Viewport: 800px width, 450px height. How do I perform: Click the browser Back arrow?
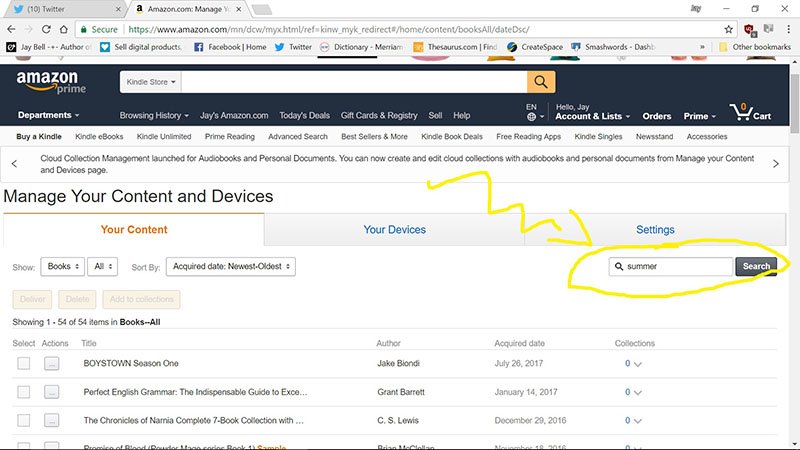pos(11,29)
